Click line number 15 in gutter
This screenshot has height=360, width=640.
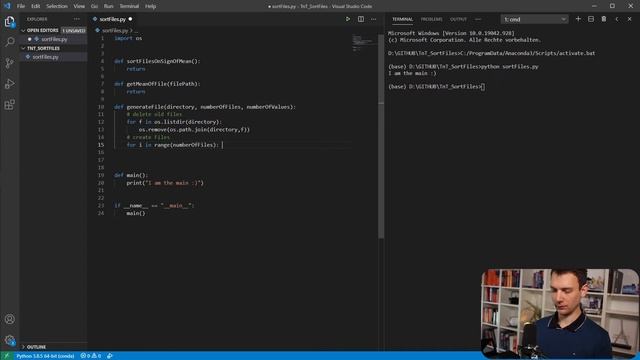click(101, 145)
